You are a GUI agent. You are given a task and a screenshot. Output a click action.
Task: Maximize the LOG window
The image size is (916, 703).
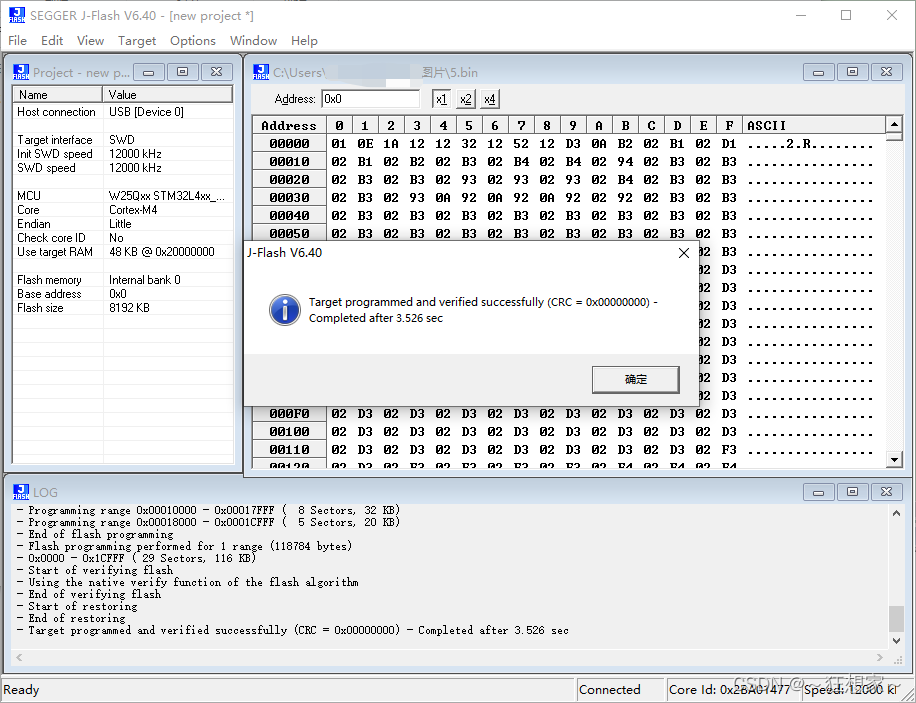click(x=852, y=492)
